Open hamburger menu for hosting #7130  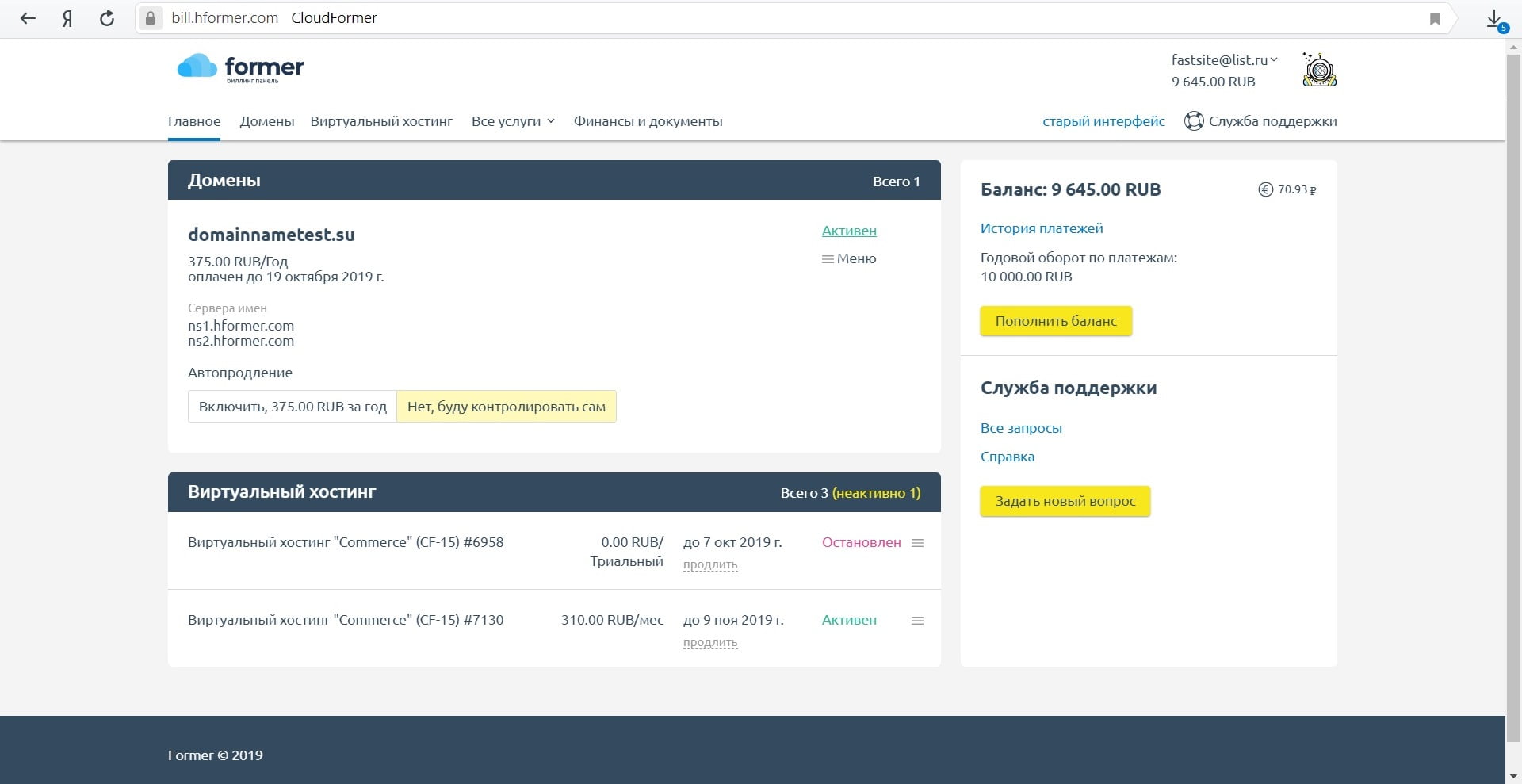[x=917, y=621]
